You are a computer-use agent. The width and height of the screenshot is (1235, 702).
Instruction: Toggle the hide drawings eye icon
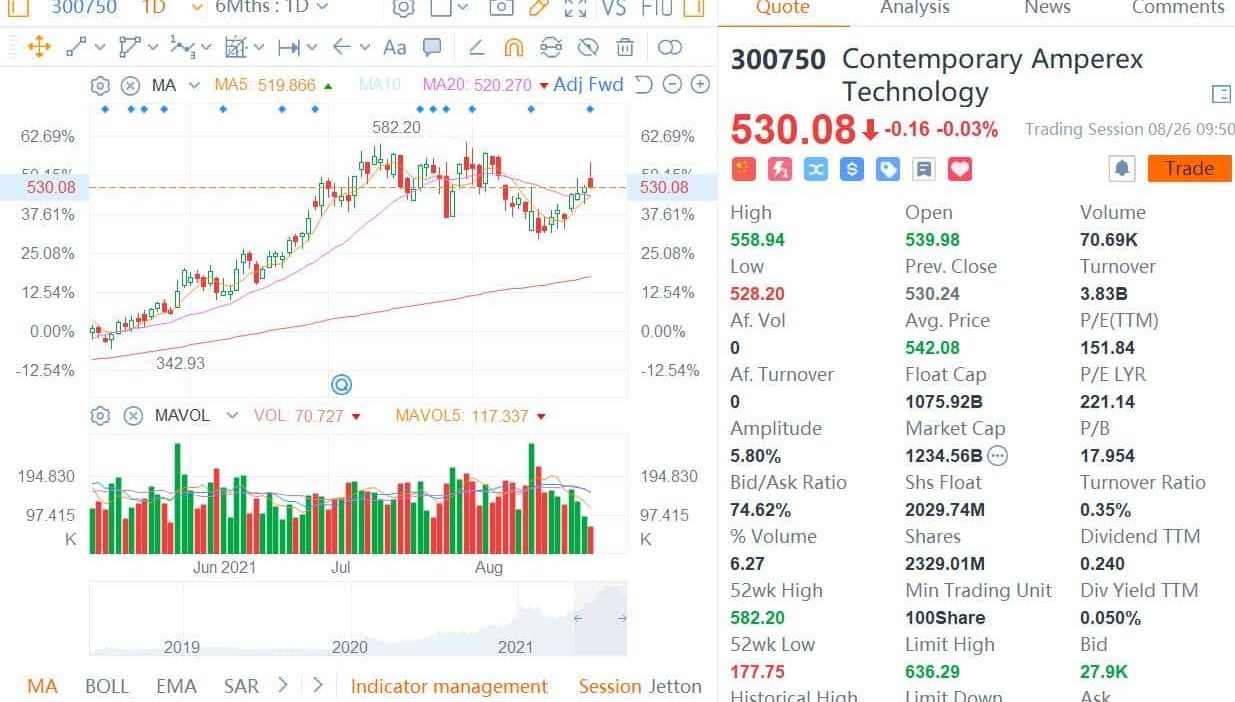[x=589, y=47]
